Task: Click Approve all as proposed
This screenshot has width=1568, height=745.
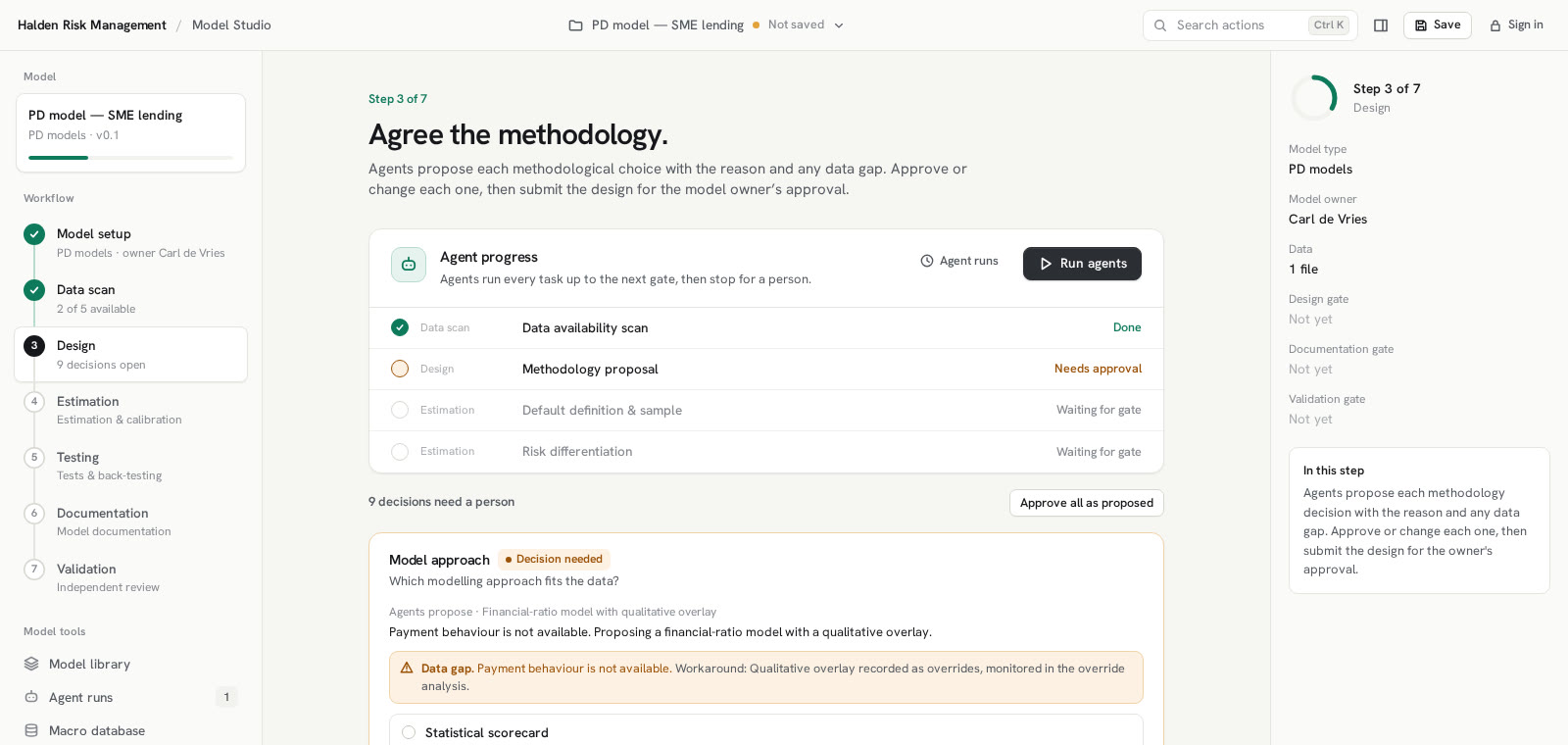Action: click(x=1087, y=503)
